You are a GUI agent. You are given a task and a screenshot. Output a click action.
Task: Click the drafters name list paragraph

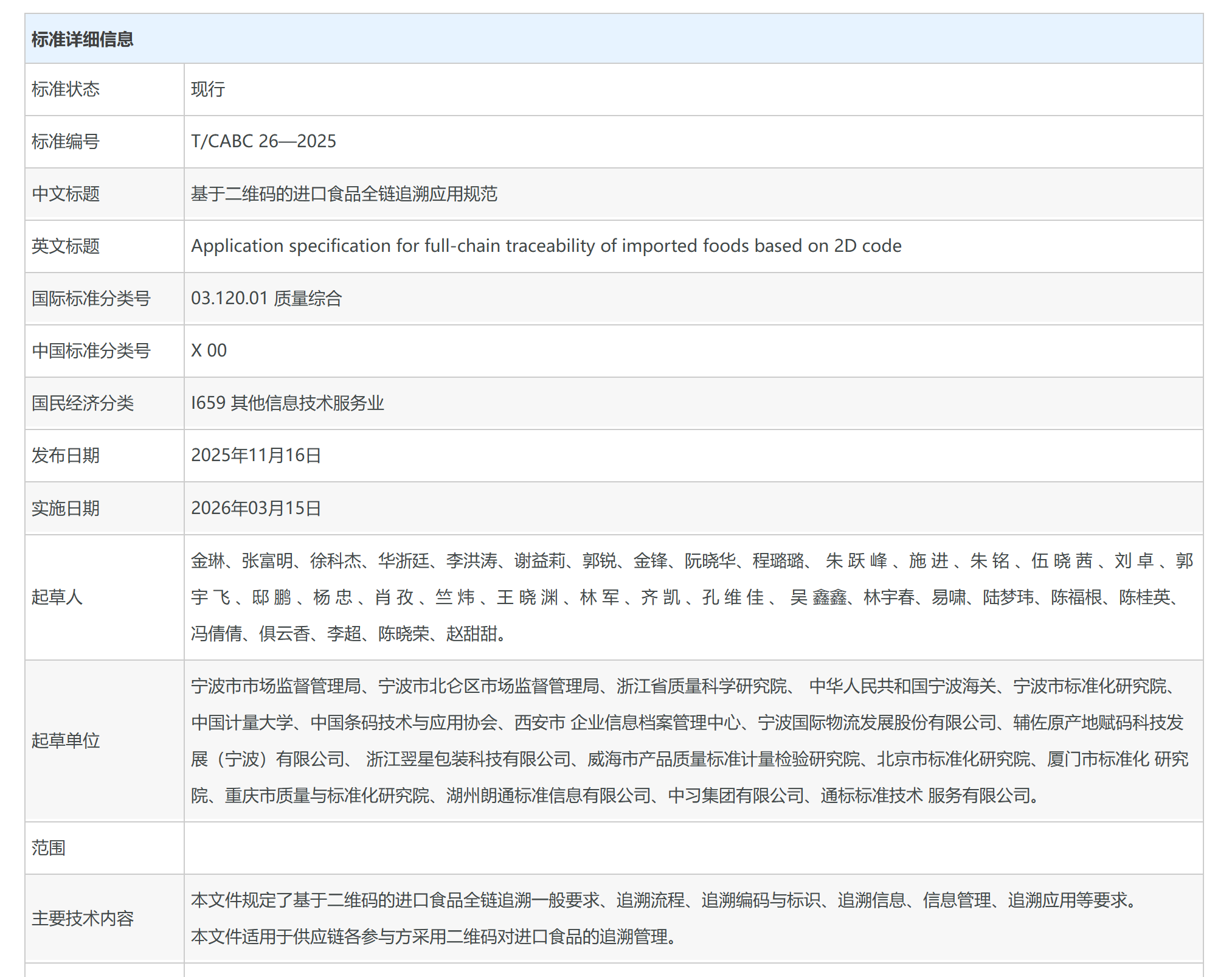tap(692, 597)
